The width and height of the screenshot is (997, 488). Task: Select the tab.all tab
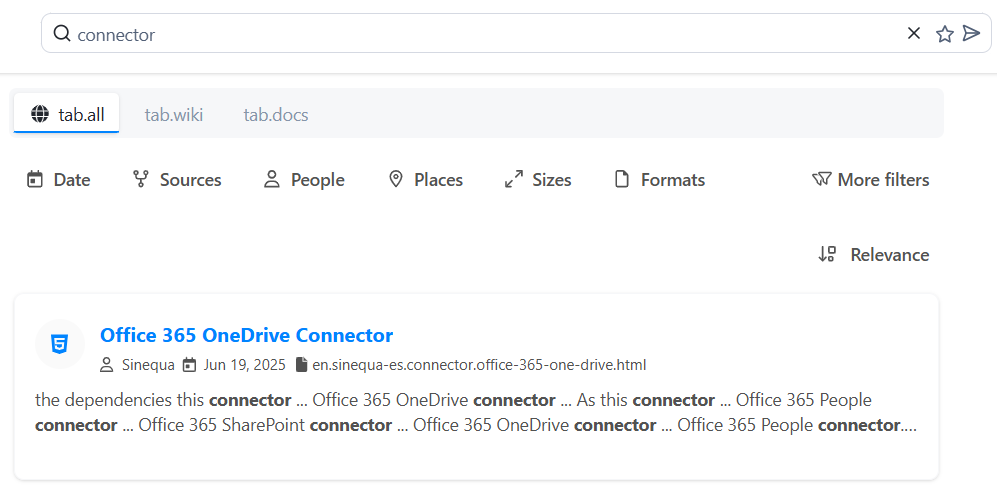[67, 115]
